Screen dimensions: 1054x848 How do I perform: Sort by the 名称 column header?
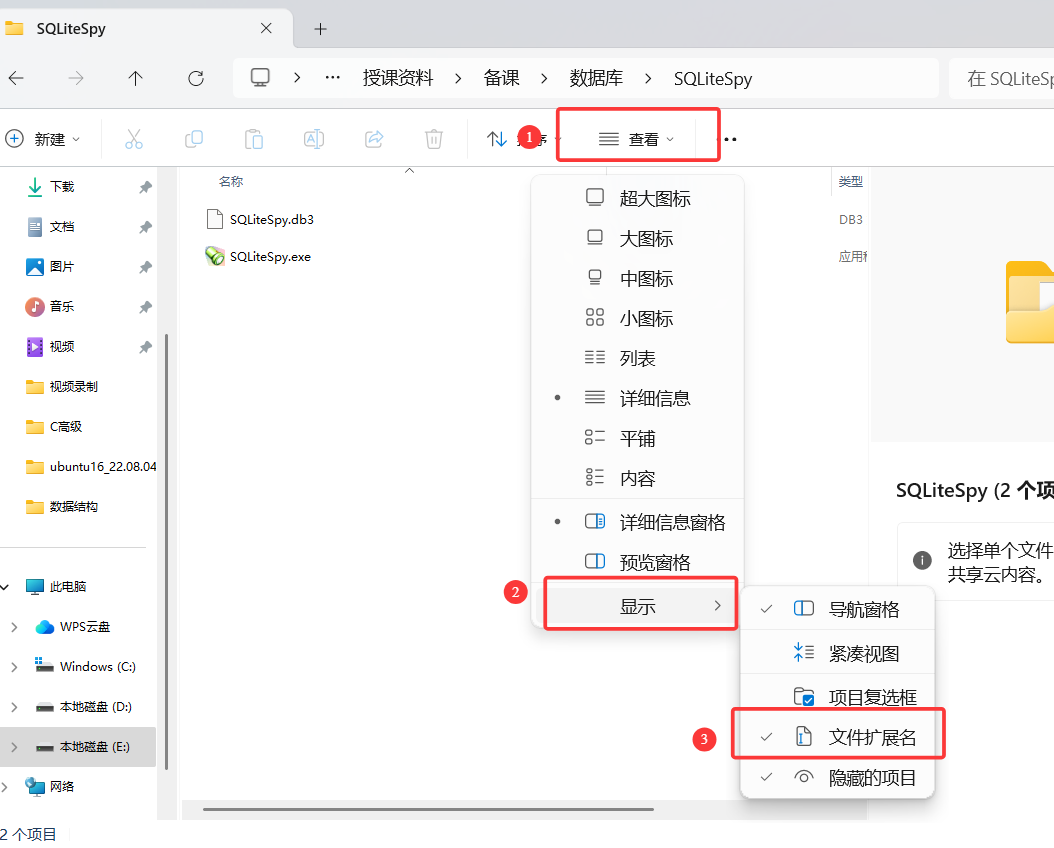[x=231, y=181]
